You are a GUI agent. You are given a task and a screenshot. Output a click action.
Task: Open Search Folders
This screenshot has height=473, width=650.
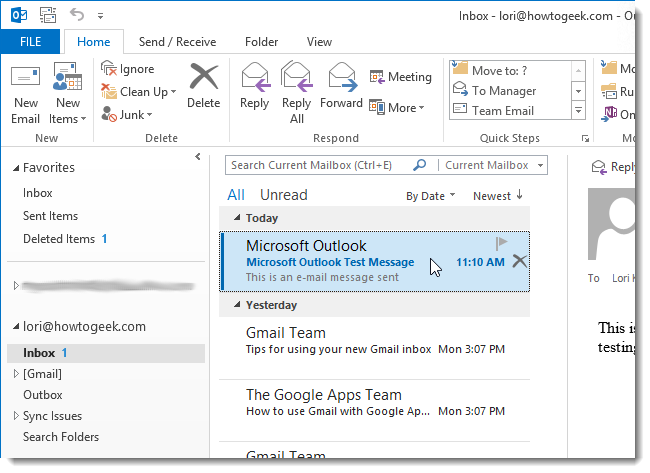click(61, 437)
